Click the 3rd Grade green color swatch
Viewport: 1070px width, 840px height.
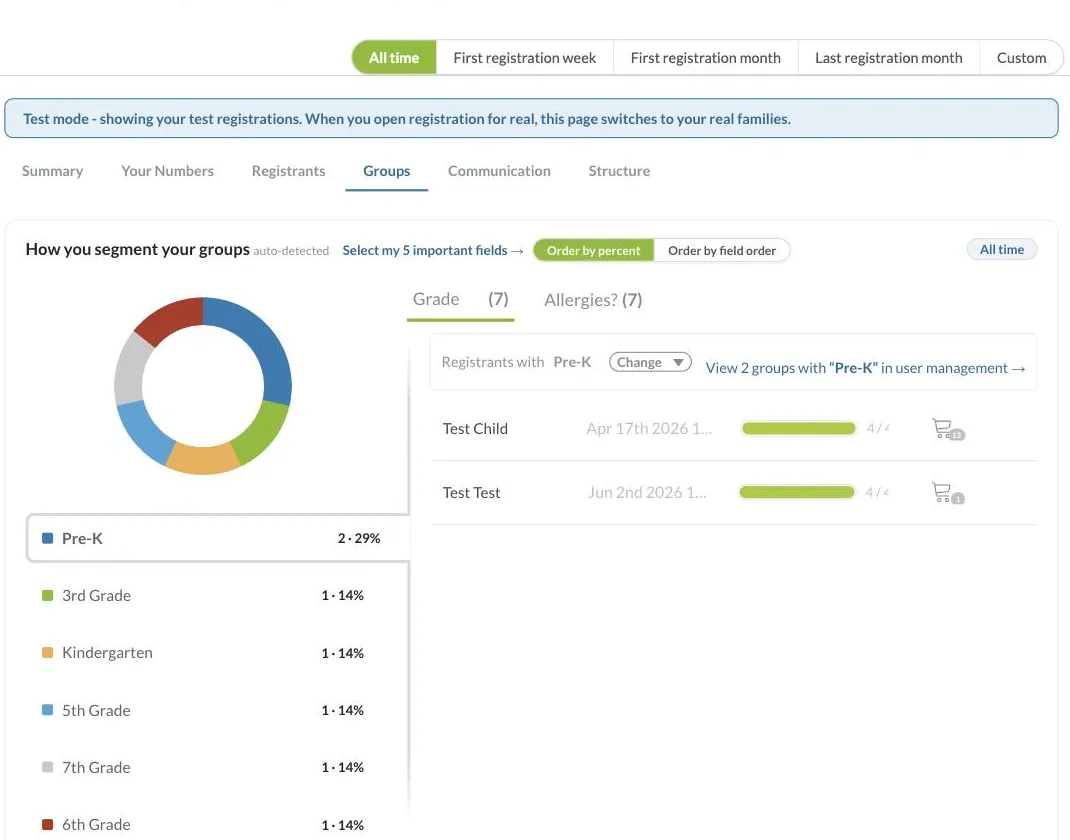48,596
